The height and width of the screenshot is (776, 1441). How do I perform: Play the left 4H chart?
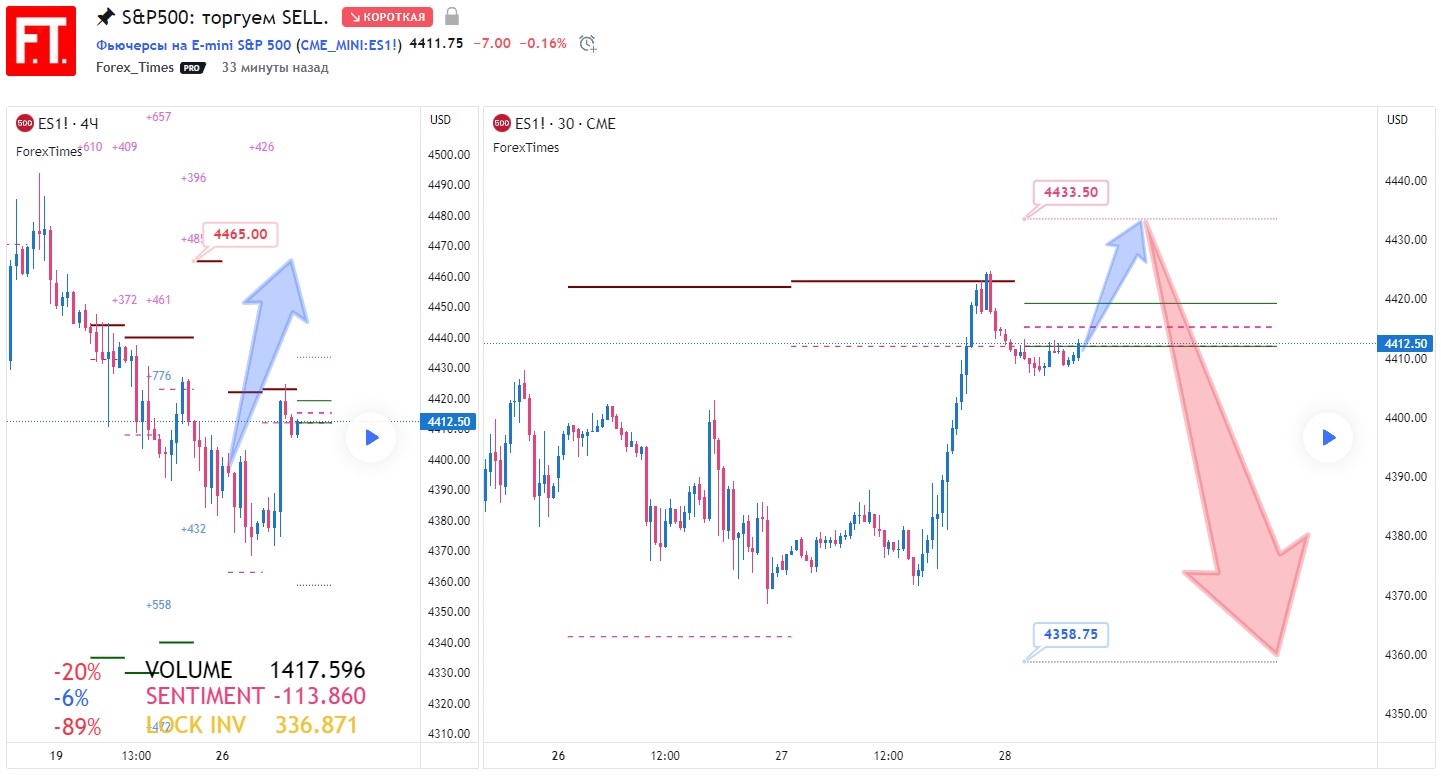[371, 437]
